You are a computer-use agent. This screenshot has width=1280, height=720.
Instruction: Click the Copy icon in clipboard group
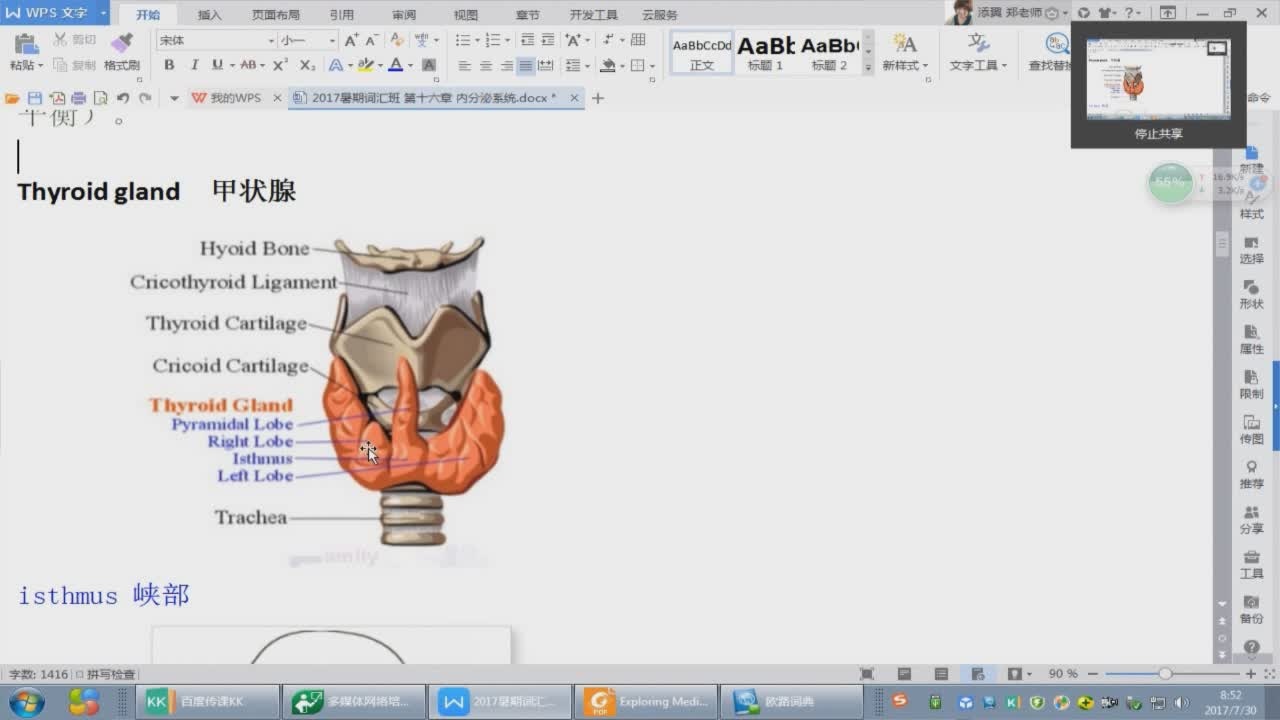point(61,65)
